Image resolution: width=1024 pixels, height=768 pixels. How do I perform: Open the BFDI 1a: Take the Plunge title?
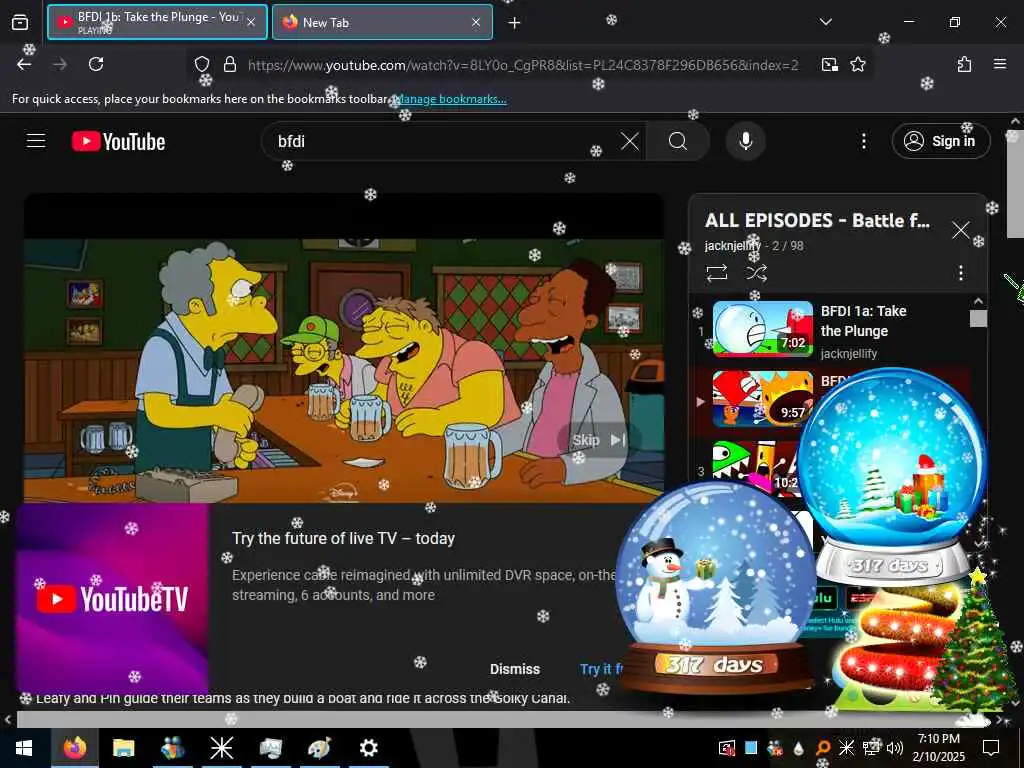[863, 321]
